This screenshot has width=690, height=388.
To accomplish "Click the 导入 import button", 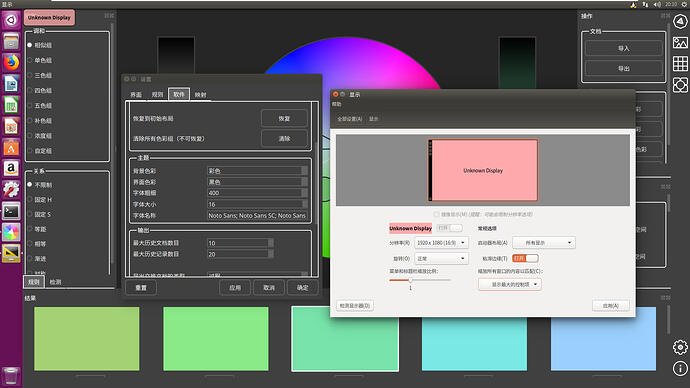I will click(x=624, y=48).
